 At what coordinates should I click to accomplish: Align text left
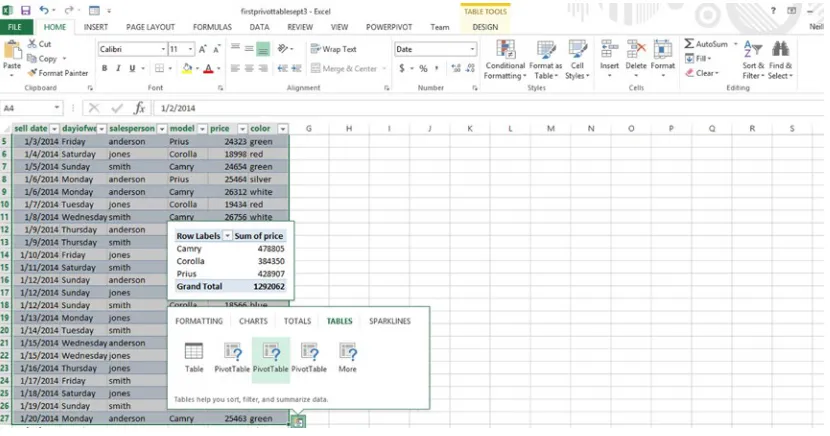[x=236, y=68]
